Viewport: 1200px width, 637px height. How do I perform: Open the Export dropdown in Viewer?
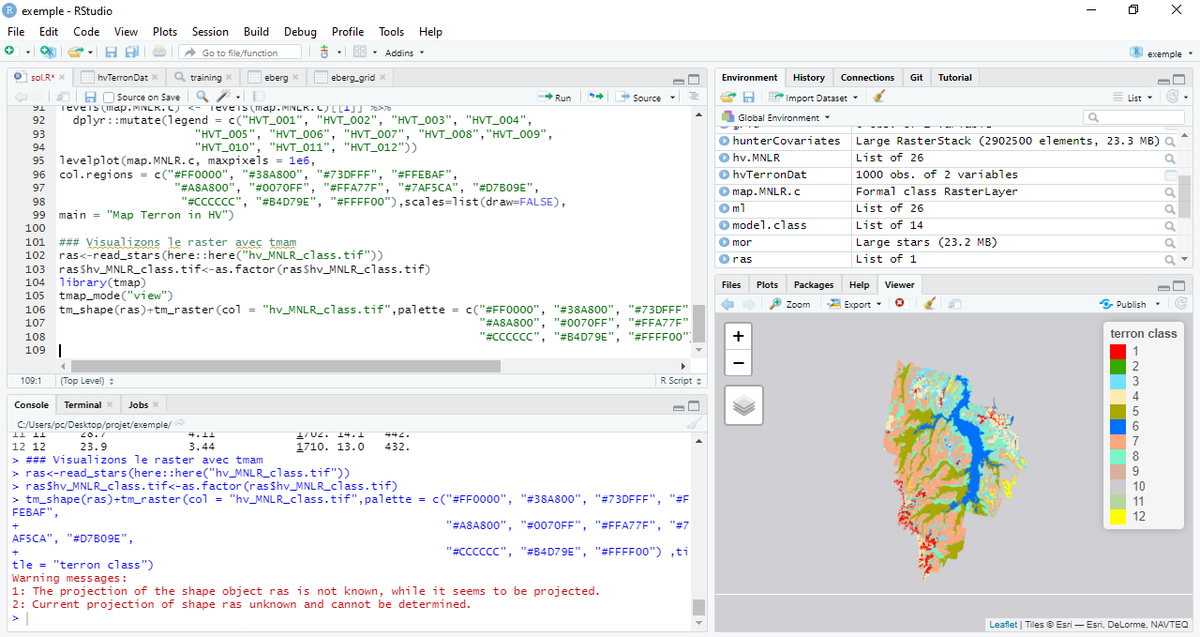click(857, 304)
